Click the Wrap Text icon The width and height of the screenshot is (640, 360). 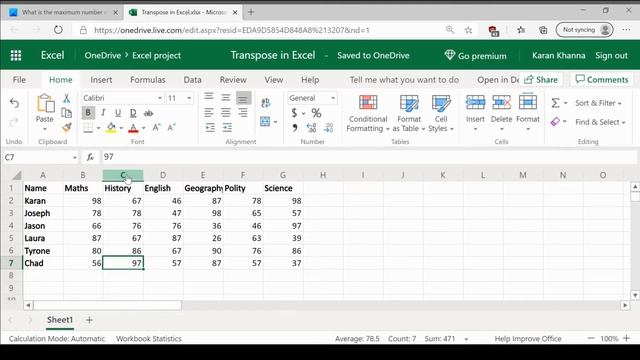pyautogui.click(x=266, y=103)
